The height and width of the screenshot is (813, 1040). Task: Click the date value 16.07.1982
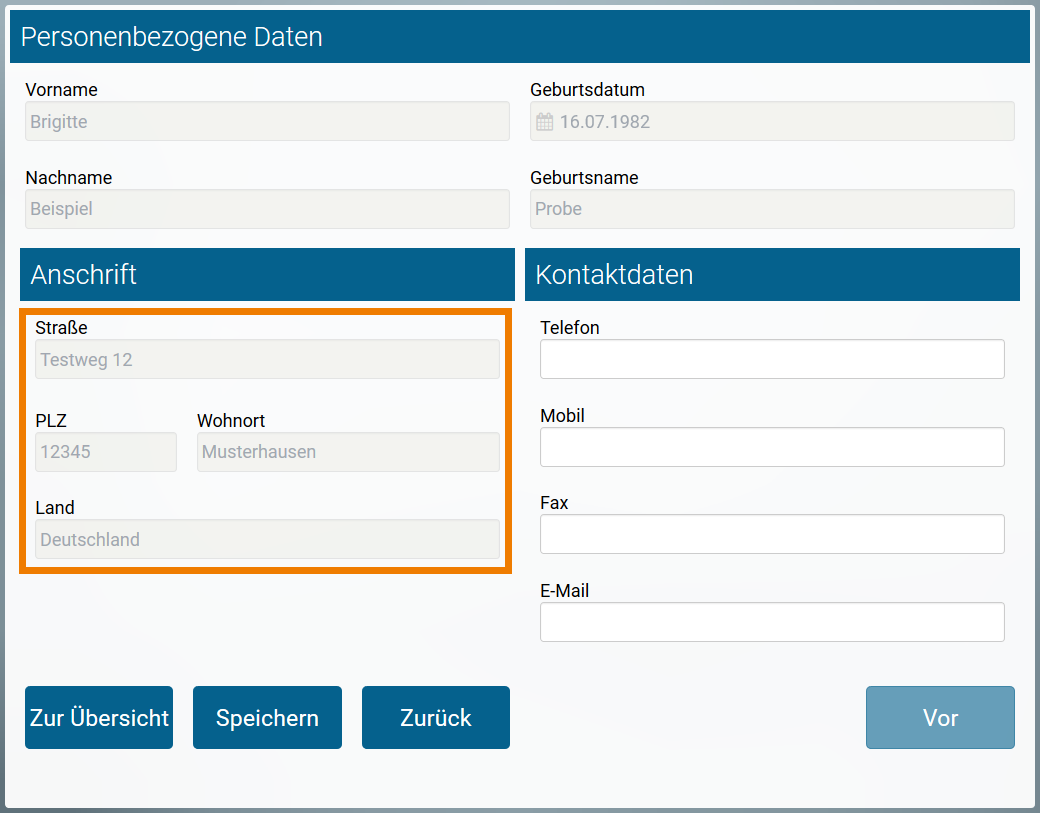(605, 122)
